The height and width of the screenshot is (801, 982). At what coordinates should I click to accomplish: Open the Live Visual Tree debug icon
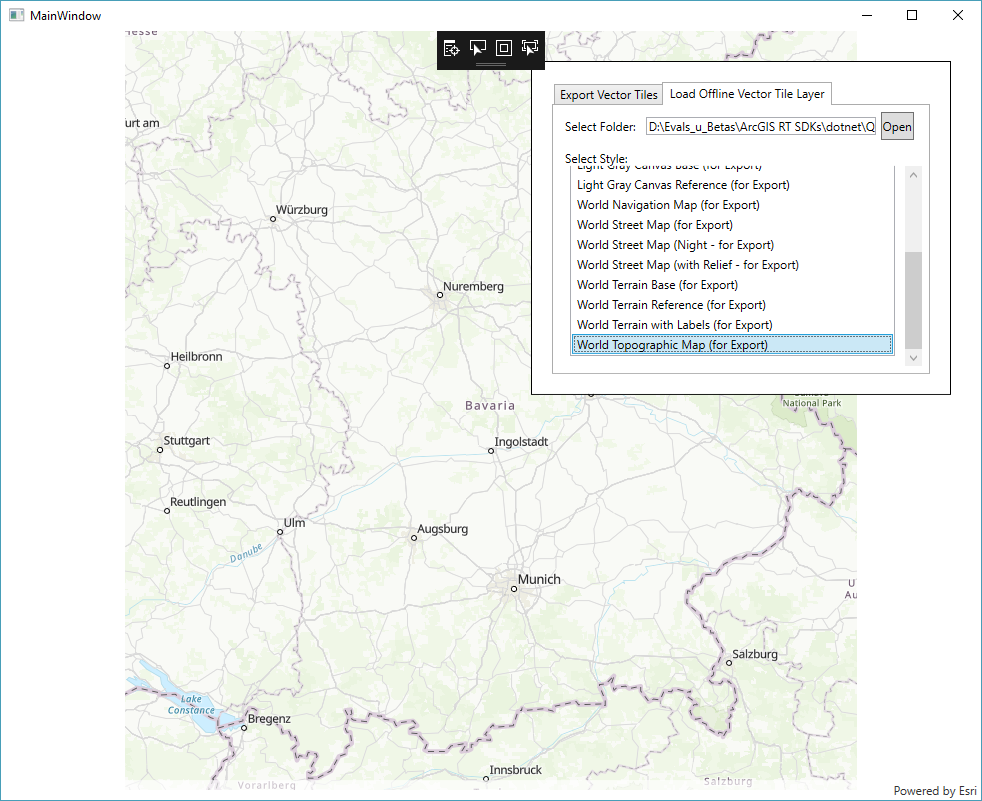coord(452,48)
